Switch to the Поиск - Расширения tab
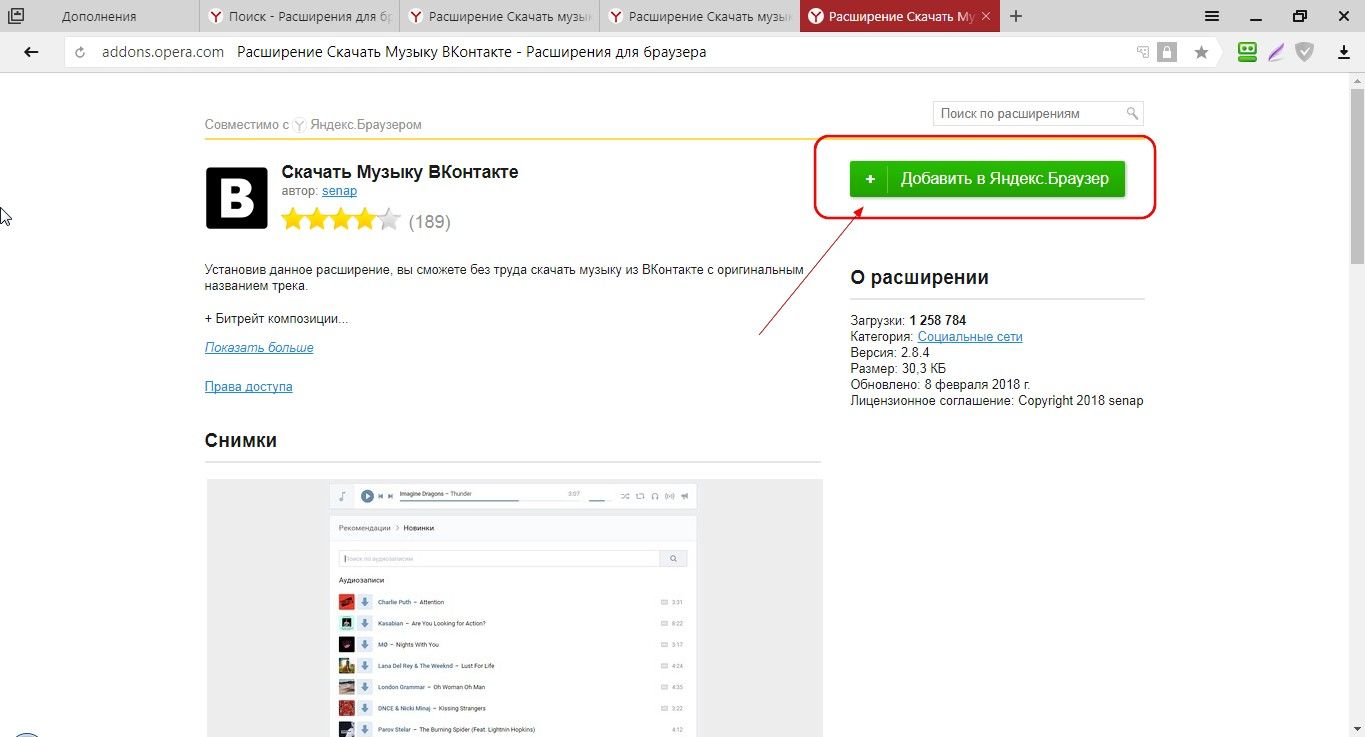The width and height of the screenshot is (1365, 737). [x=301, y=16]
